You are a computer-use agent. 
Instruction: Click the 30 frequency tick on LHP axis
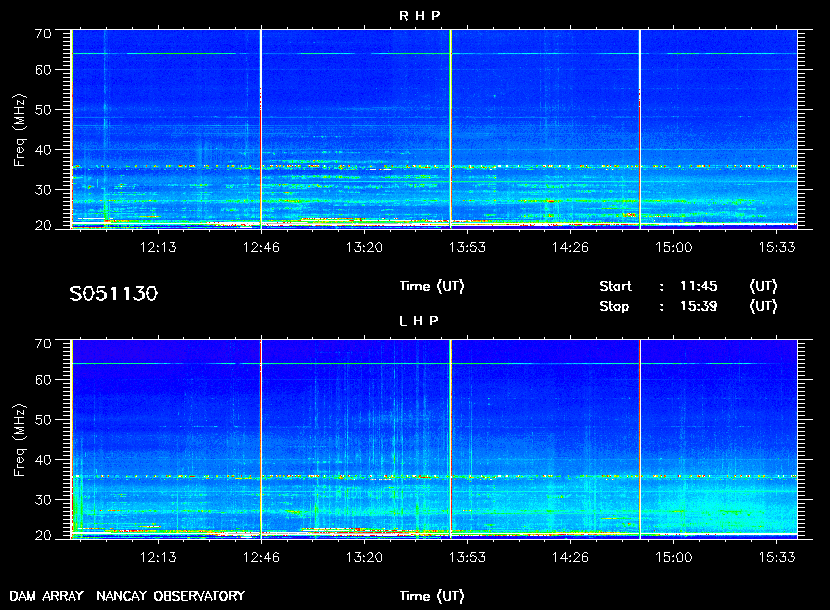[x=43, y=500]
